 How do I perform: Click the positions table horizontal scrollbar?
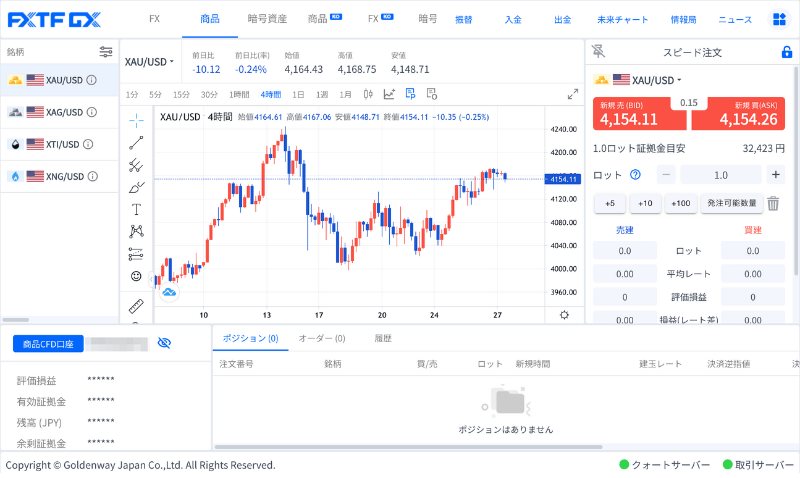[x=408, y=447]
